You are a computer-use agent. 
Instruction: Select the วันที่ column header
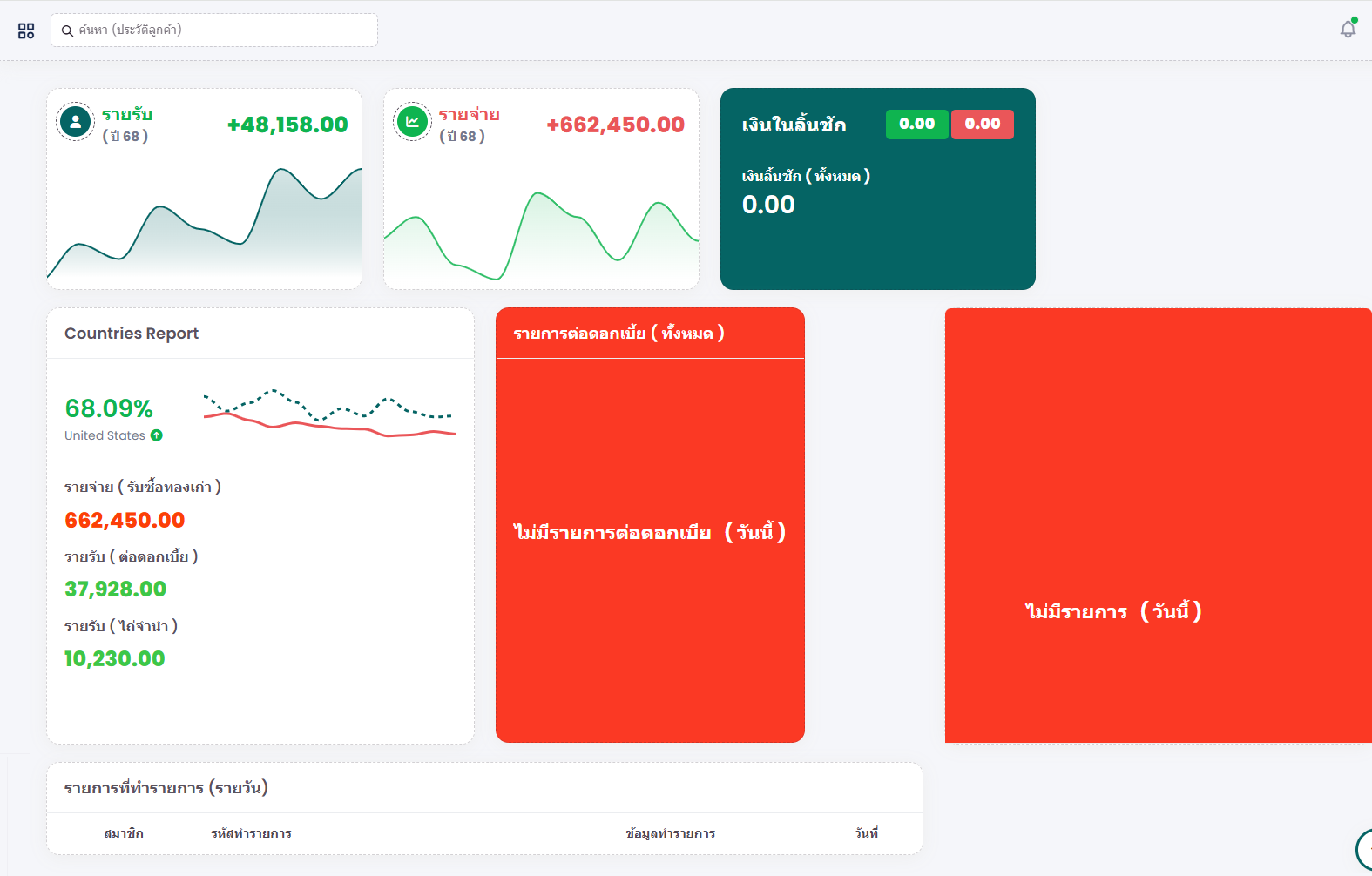(866, 833)
